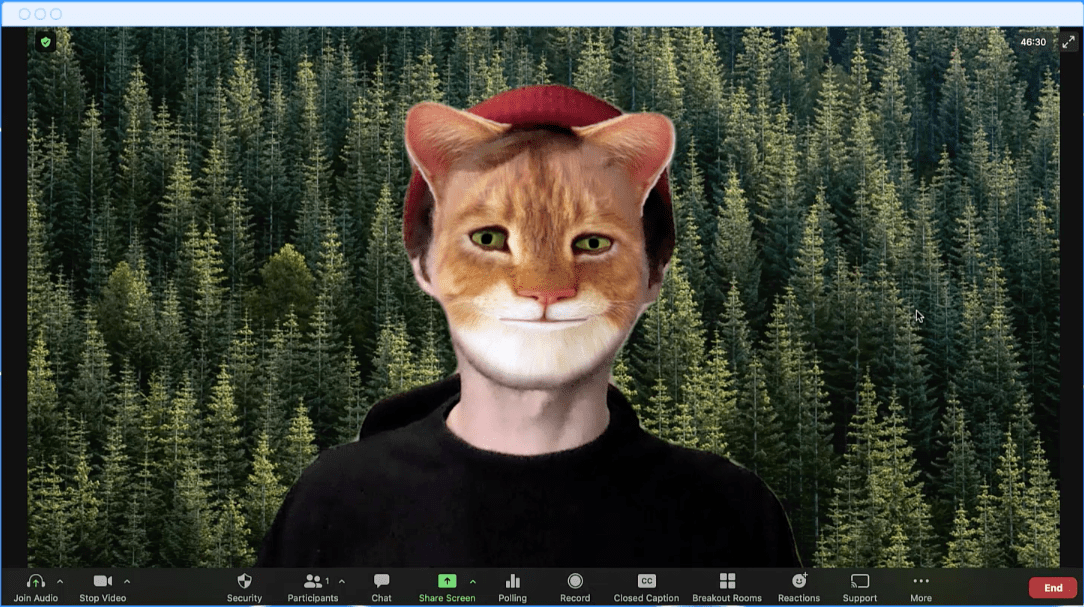This screenshot has height=607, width=1084.
Task: Open the Security shield options
Action: [x=244, y=582]
